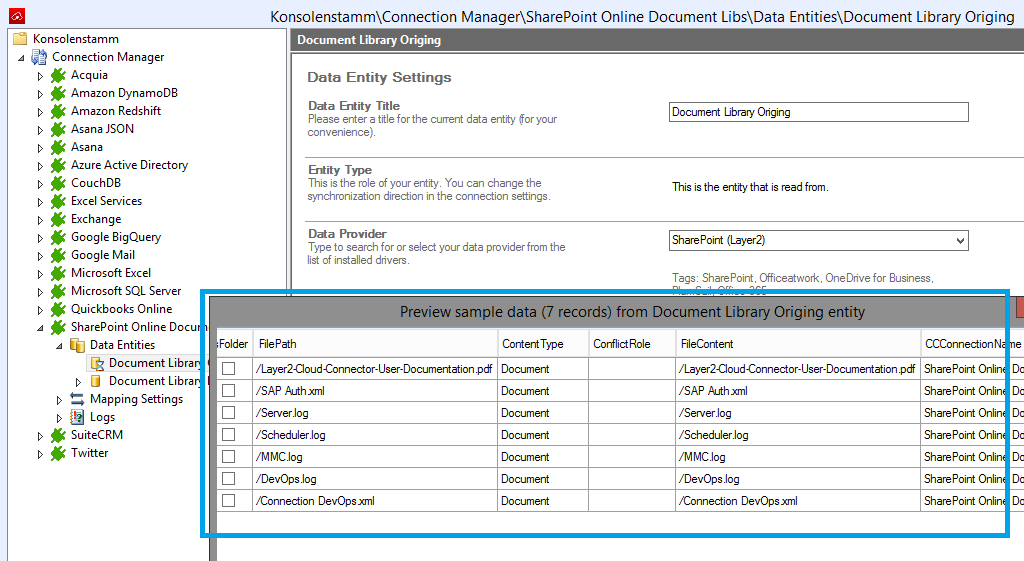Click the Data Entities folder icon
This screenshot has height=561, width=1024.
[x=77, y=345]
